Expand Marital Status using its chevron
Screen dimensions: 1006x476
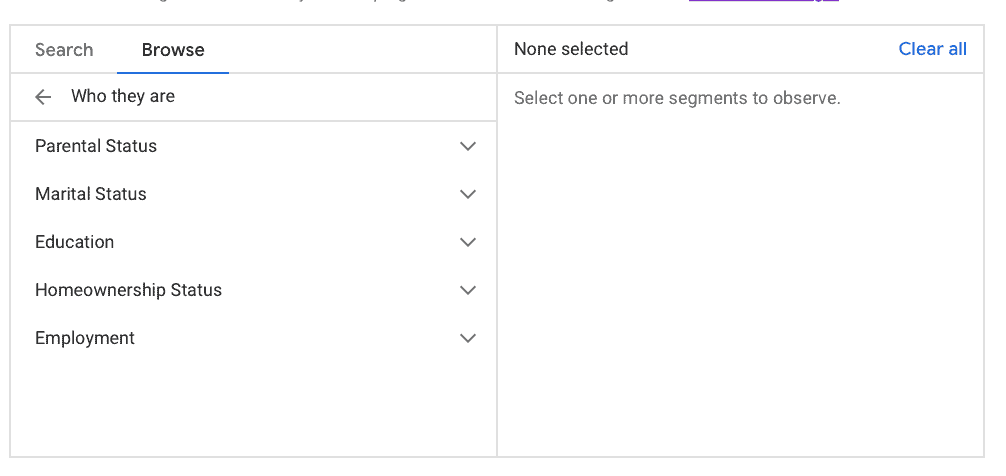pyautogui.click(x=467, y=194)
